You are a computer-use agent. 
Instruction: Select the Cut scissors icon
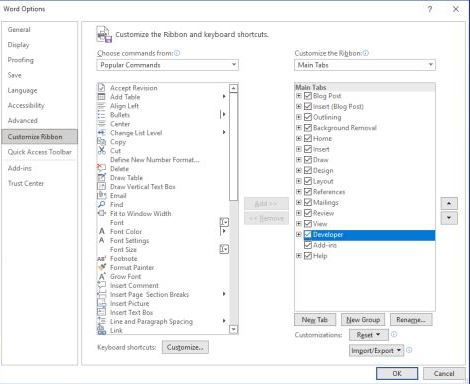tap(101, 151)
